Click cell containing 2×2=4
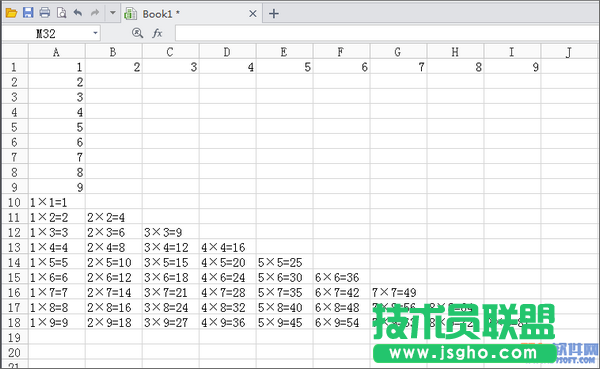Viewport: 600px width, 369px height. 114,217
